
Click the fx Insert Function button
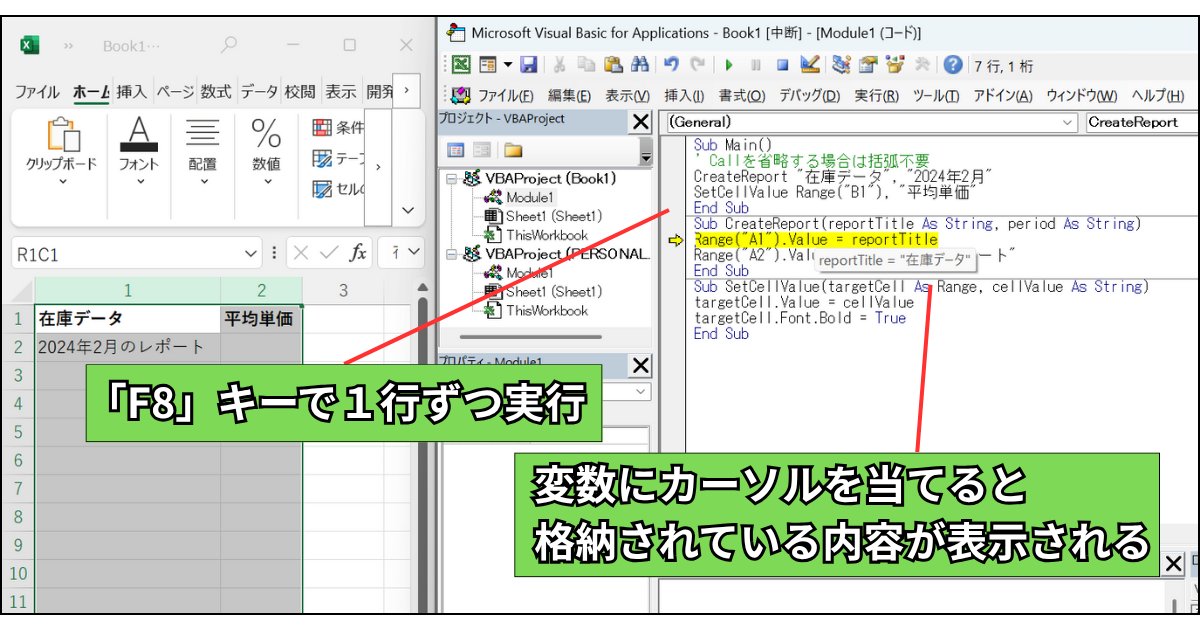click(x=358, y=254)
